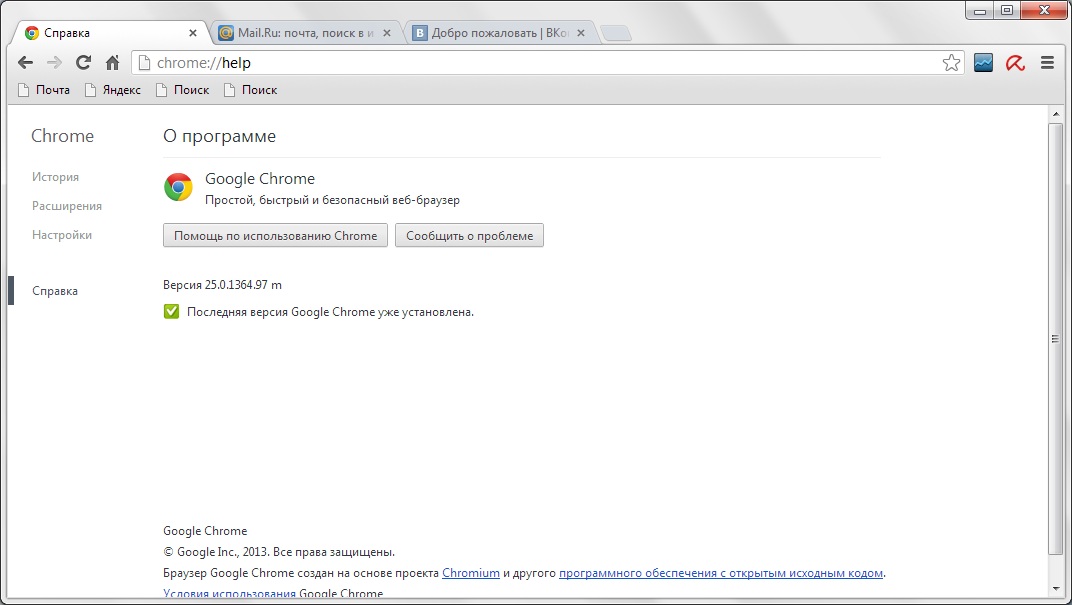The height and width of the screenshot is (605, 1072).
Task: Click Сообщить о проблеме button
Action: pos(469,235)
